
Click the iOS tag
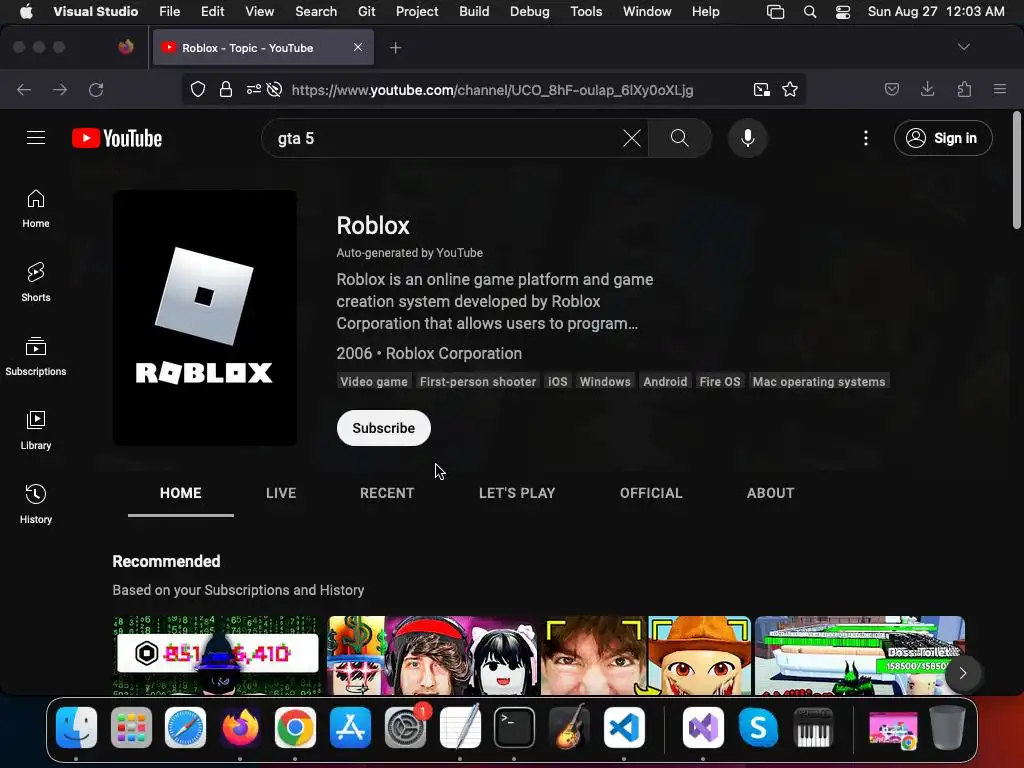pyautogui.click(x=558, y=381)
